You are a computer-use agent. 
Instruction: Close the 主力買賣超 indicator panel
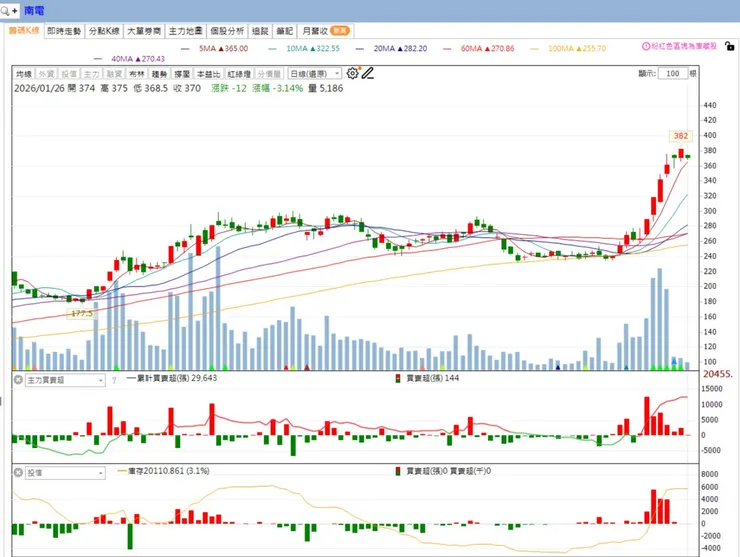18,380
